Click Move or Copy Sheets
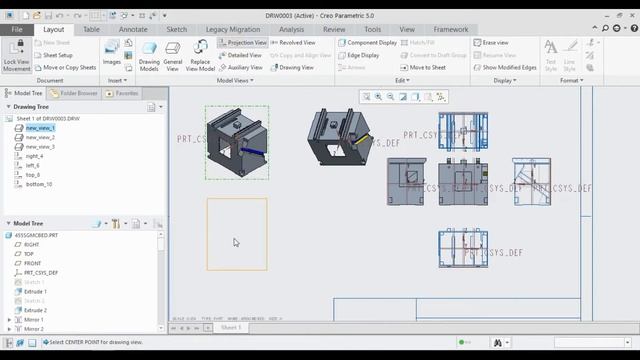Screen dimensions: 640x360 [x=65, y=67]
